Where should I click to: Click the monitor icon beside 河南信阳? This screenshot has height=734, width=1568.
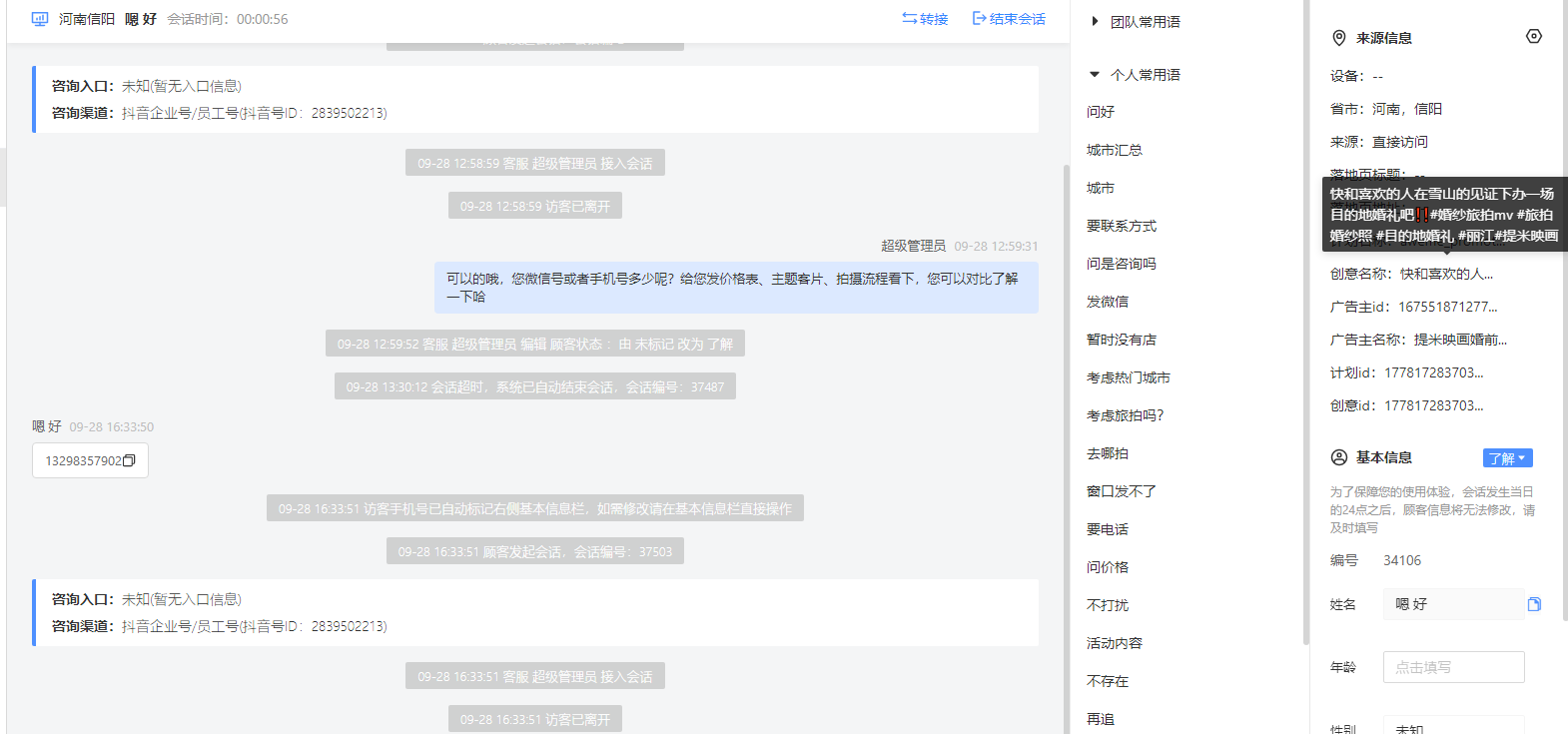click(x=40, y=19)
